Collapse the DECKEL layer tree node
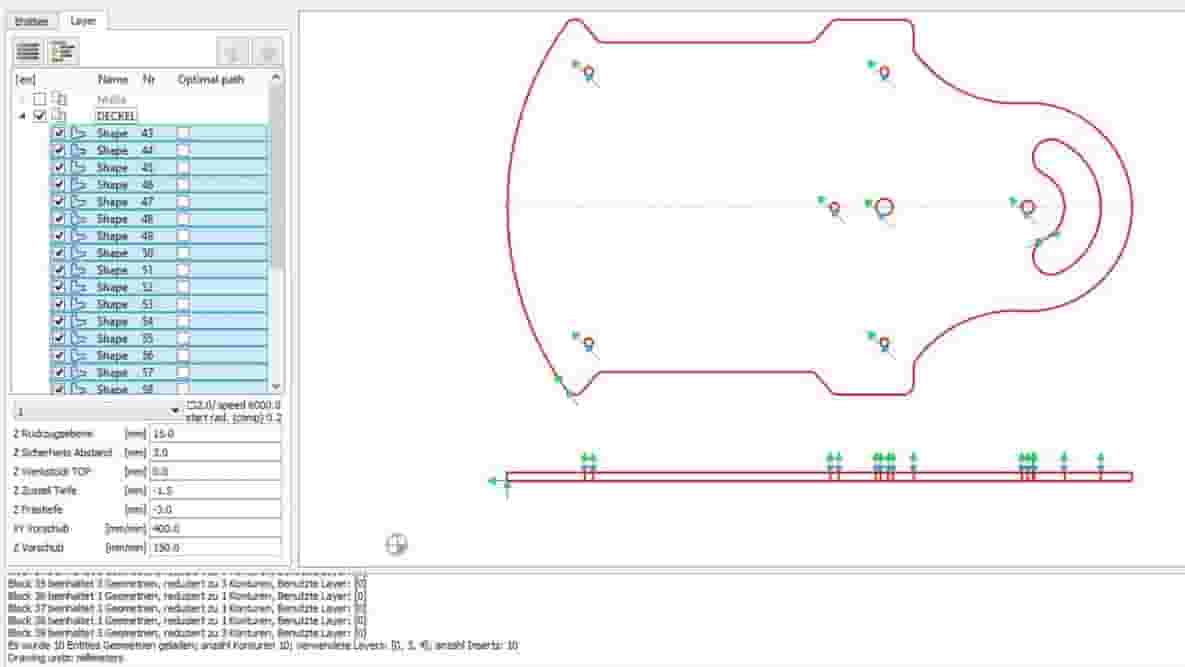Screen dimensions: 1185x667 pyautogui.click(x=22, y=116)
